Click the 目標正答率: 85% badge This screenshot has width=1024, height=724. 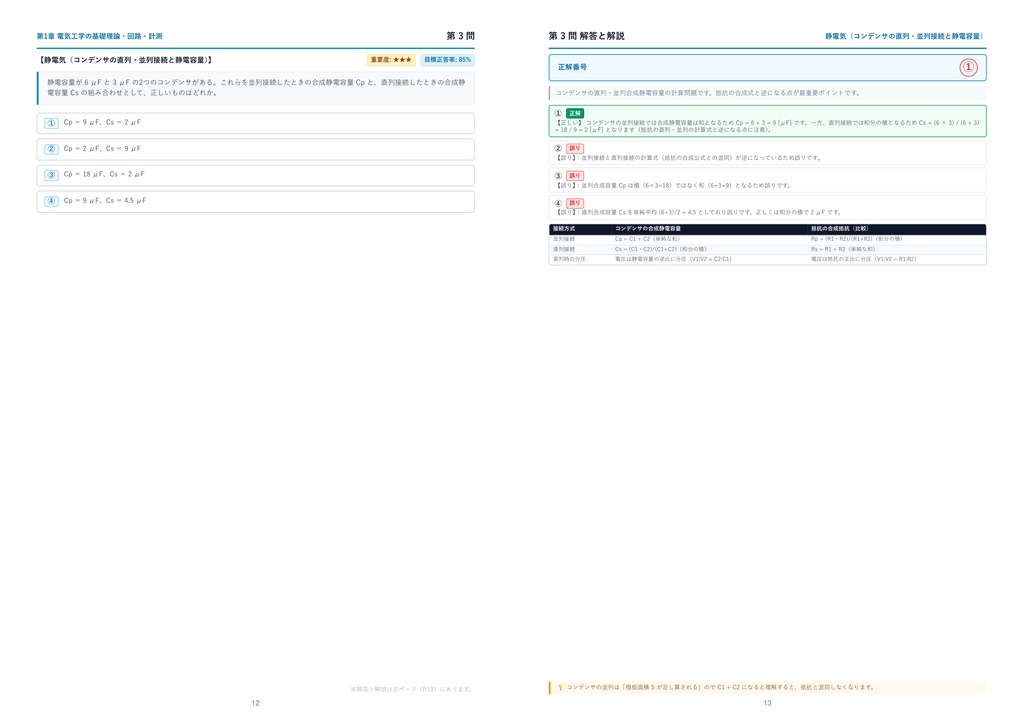point(447,60)
